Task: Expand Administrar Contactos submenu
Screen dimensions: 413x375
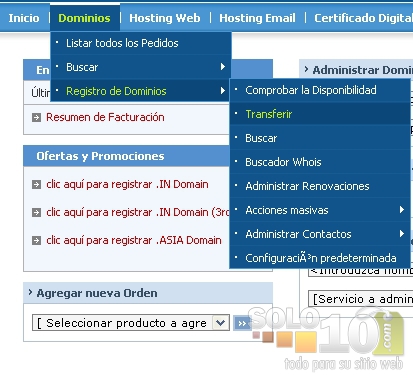Action: click(x=320, y=234)
